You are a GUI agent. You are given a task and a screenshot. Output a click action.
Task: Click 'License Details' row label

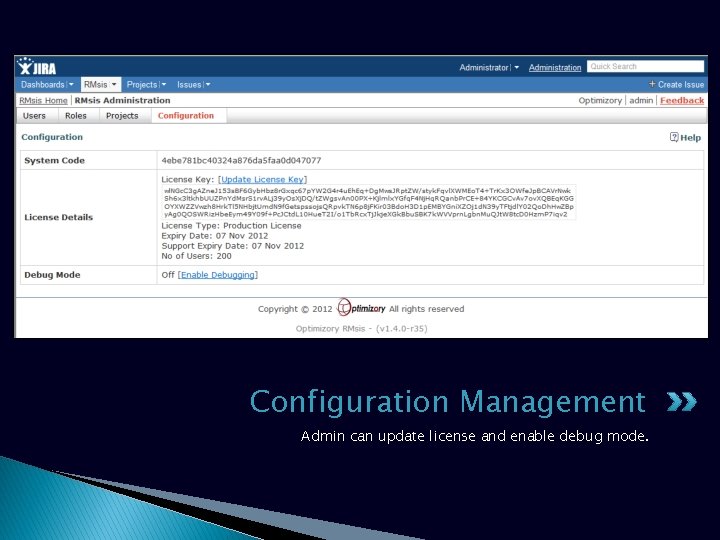(x=58, y=217)
